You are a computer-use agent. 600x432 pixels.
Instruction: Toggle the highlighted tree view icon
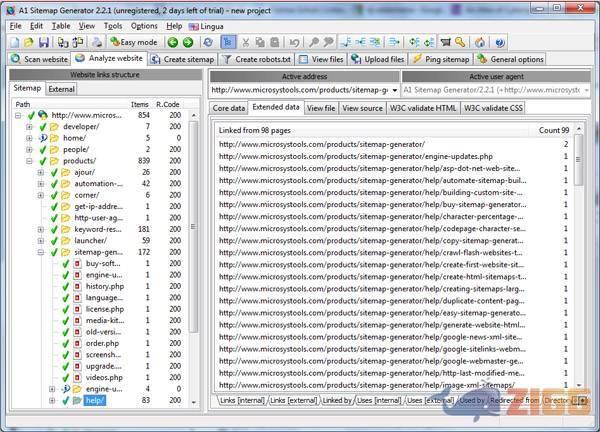point(228,42)
